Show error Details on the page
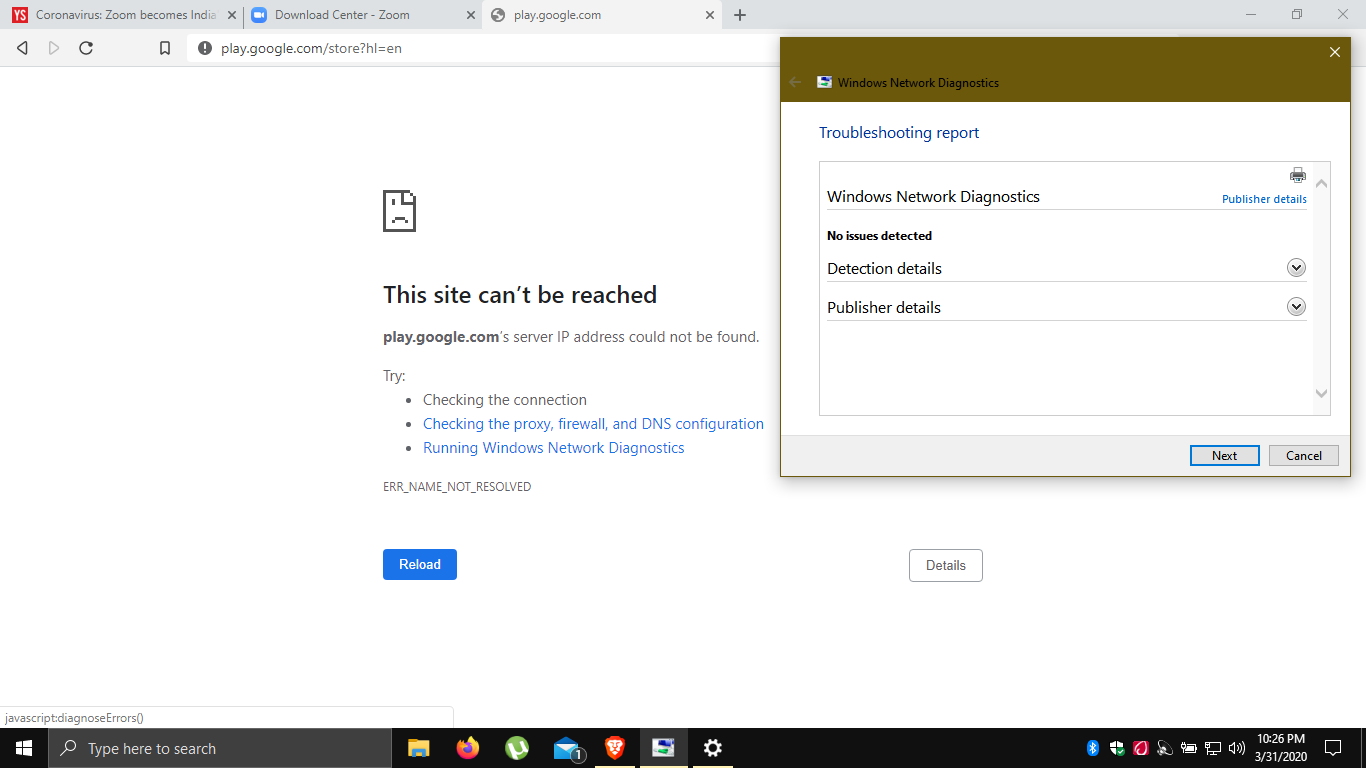 point(946,566)
